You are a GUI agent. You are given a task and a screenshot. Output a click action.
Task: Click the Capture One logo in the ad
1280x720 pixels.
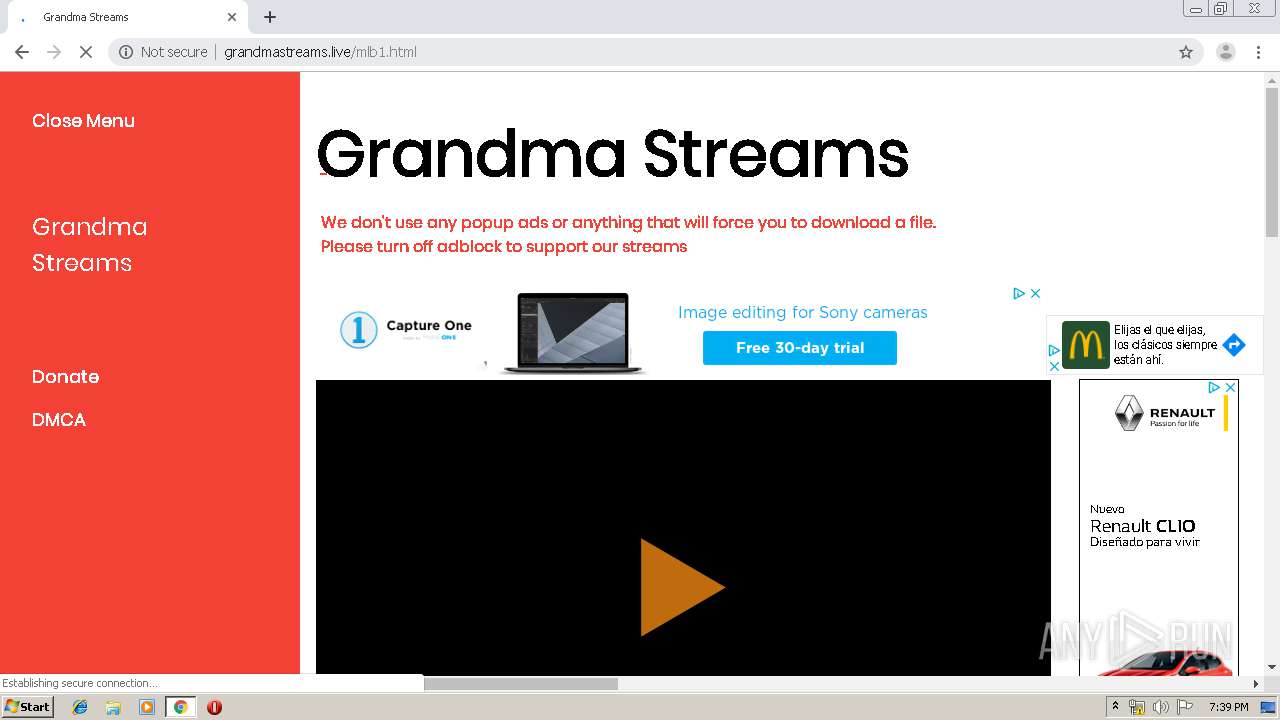click(x=406, y=329)
